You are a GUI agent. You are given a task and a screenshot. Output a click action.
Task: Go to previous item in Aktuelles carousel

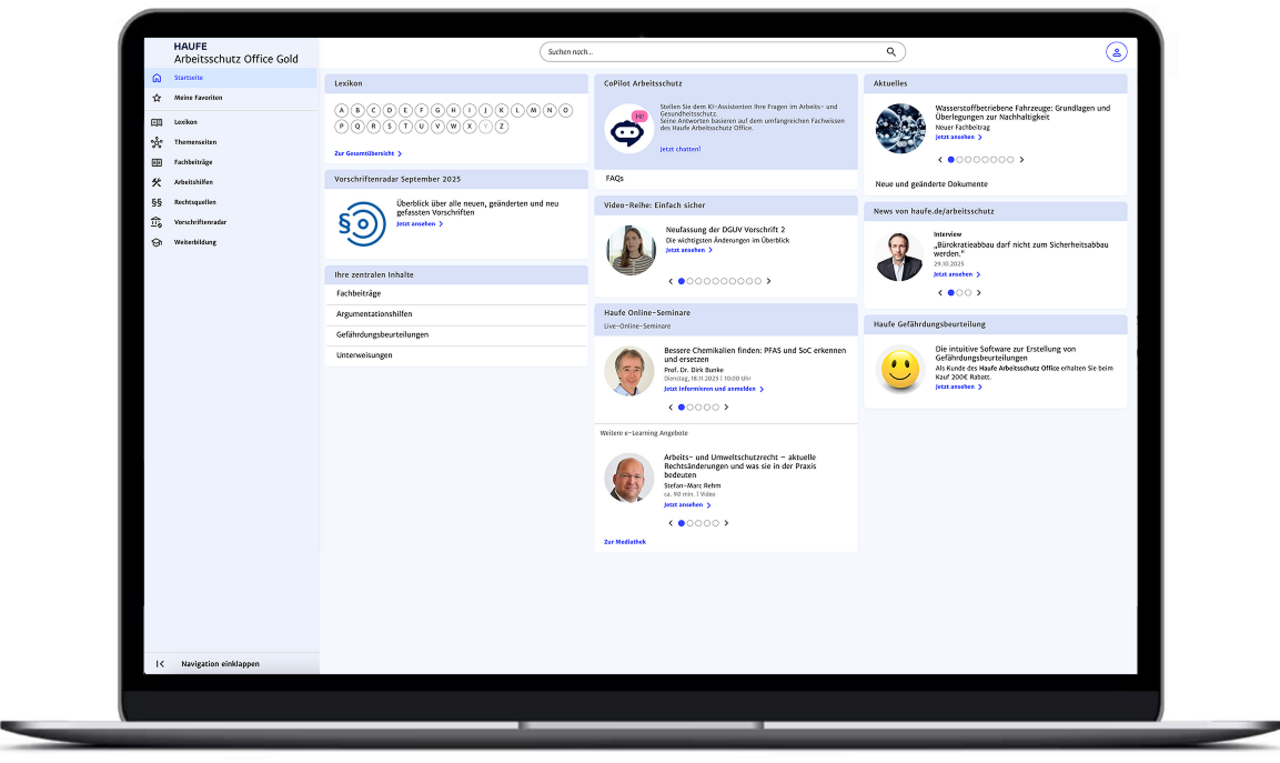pos(940,160)
